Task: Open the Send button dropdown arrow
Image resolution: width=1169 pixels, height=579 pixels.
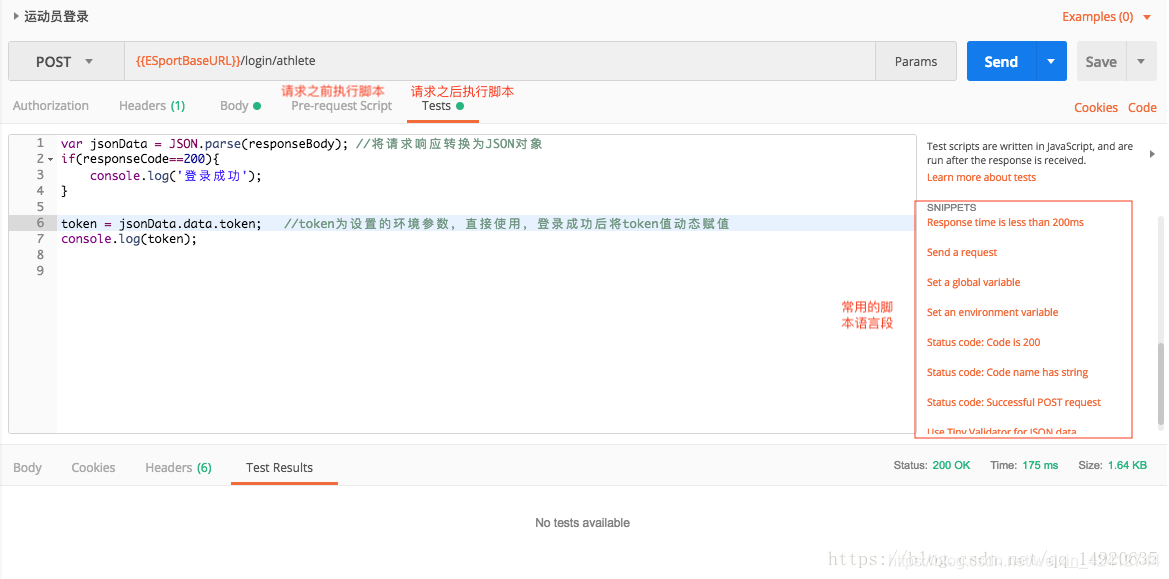Action: 1051,62
